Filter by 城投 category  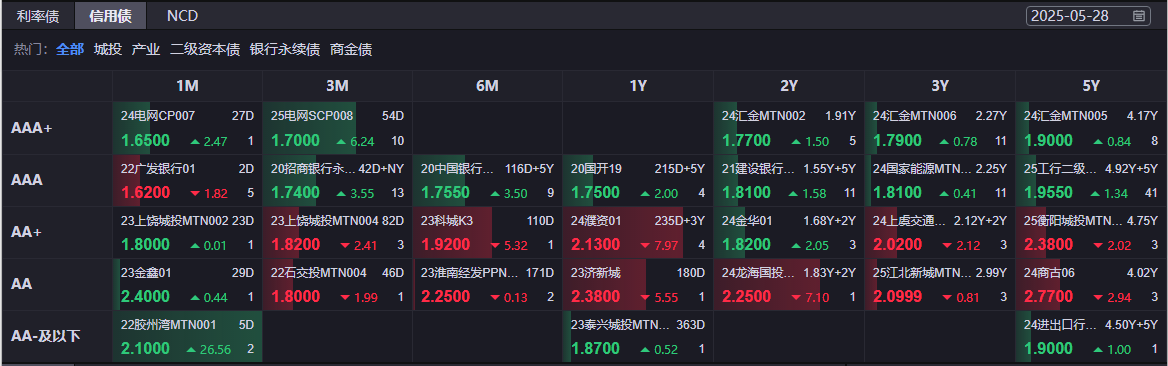pos(108,50)
